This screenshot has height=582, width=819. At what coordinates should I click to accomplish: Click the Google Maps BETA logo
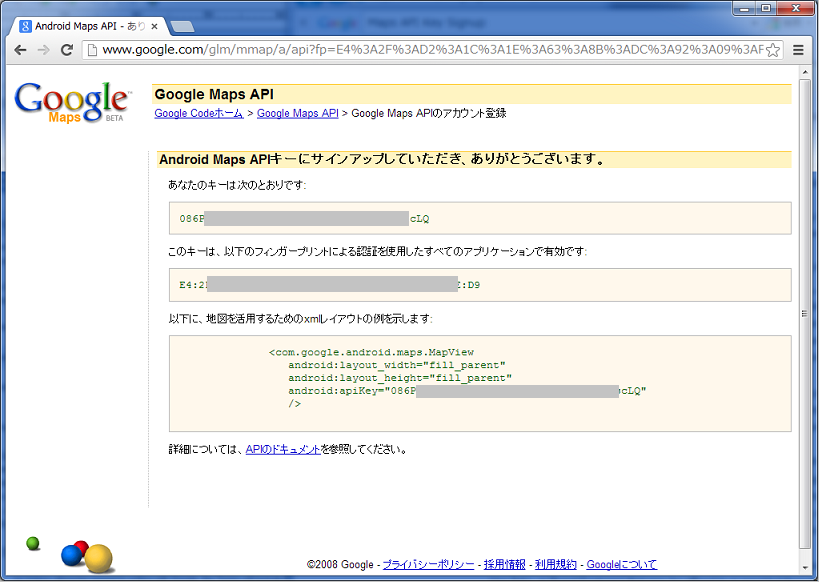(73, 102)
